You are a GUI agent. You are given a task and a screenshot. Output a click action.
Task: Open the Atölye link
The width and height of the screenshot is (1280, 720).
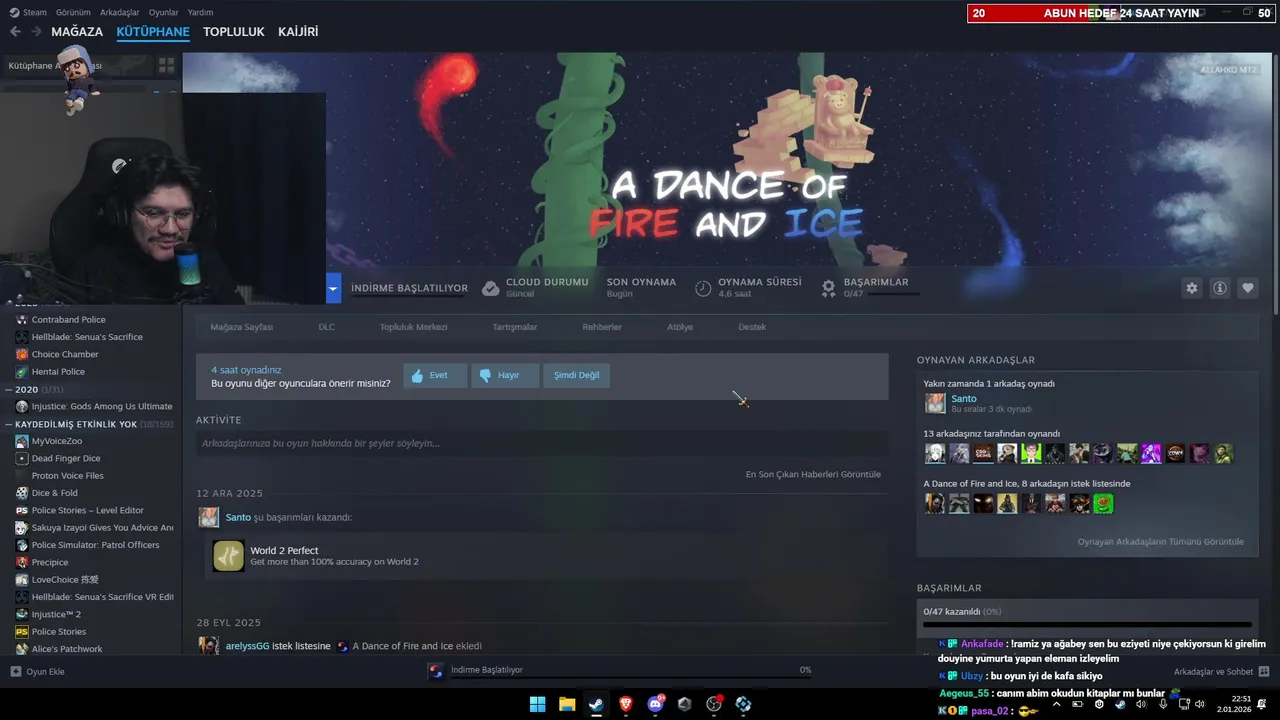tap(680, 327)
